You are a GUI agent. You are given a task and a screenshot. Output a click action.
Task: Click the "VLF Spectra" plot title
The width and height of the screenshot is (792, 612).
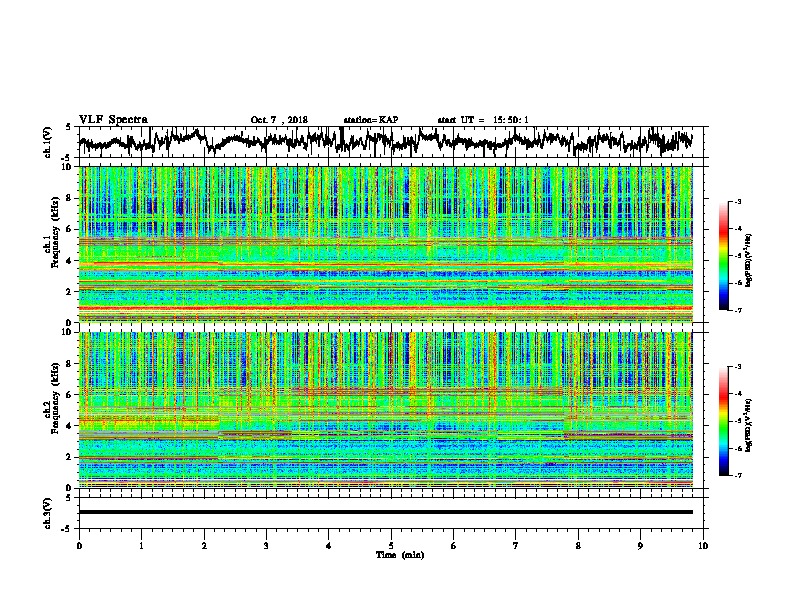[x=113, y=120]
